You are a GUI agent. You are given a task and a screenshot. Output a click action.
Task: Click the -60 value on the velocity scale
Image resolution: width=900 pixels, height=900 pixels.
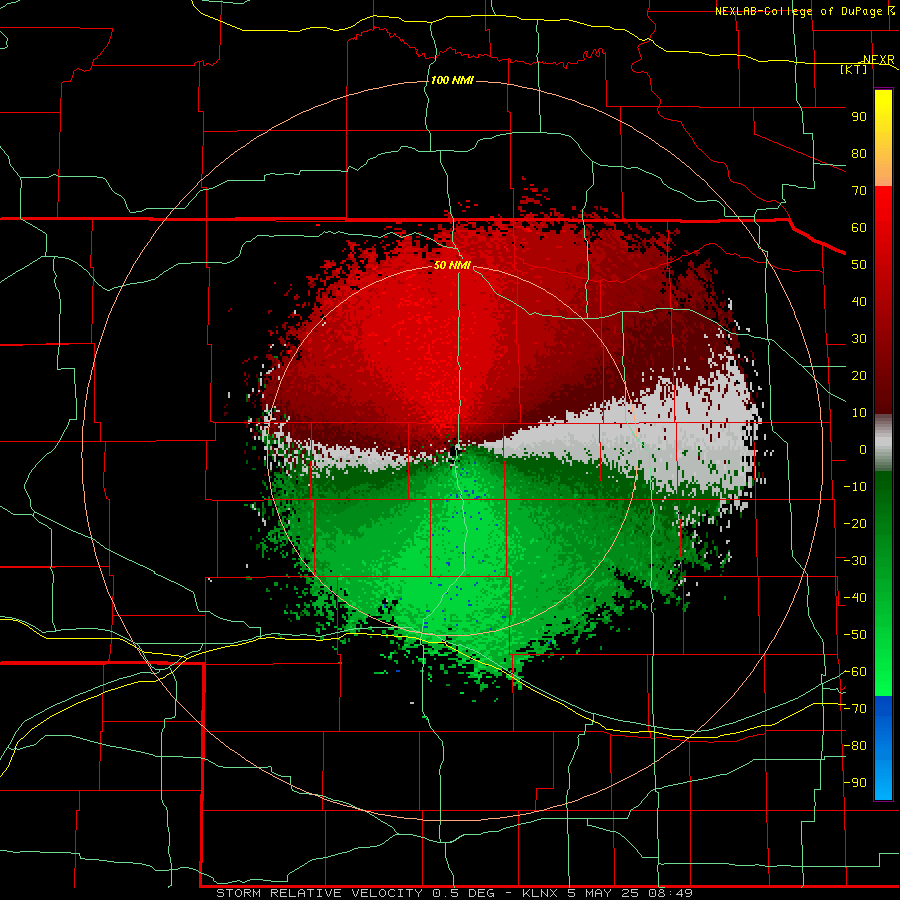[x=855, y=672]
